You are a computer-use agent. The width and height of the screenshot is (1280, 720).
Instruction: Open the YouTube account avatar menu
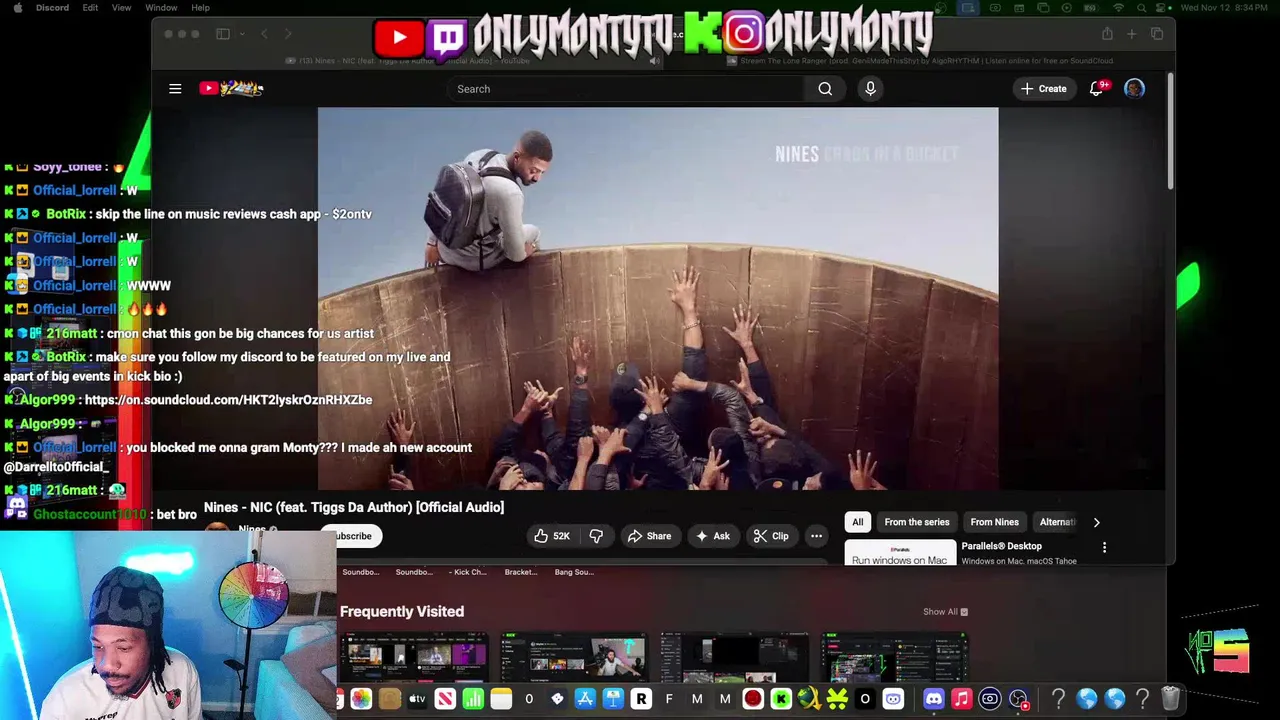[1134, 89]
